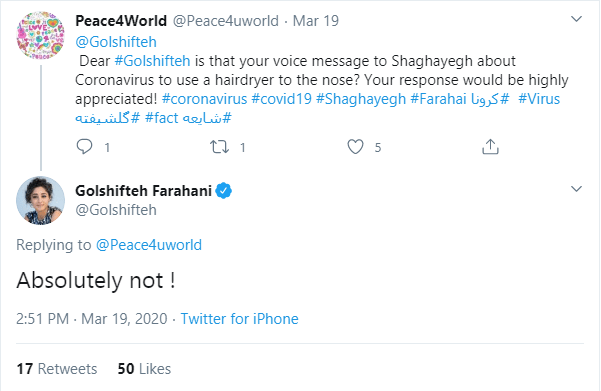The height and width of the screenshot is (391, 601).
Task: Follow the #Shaghayegh hashtag link
Action: point(361,99)
